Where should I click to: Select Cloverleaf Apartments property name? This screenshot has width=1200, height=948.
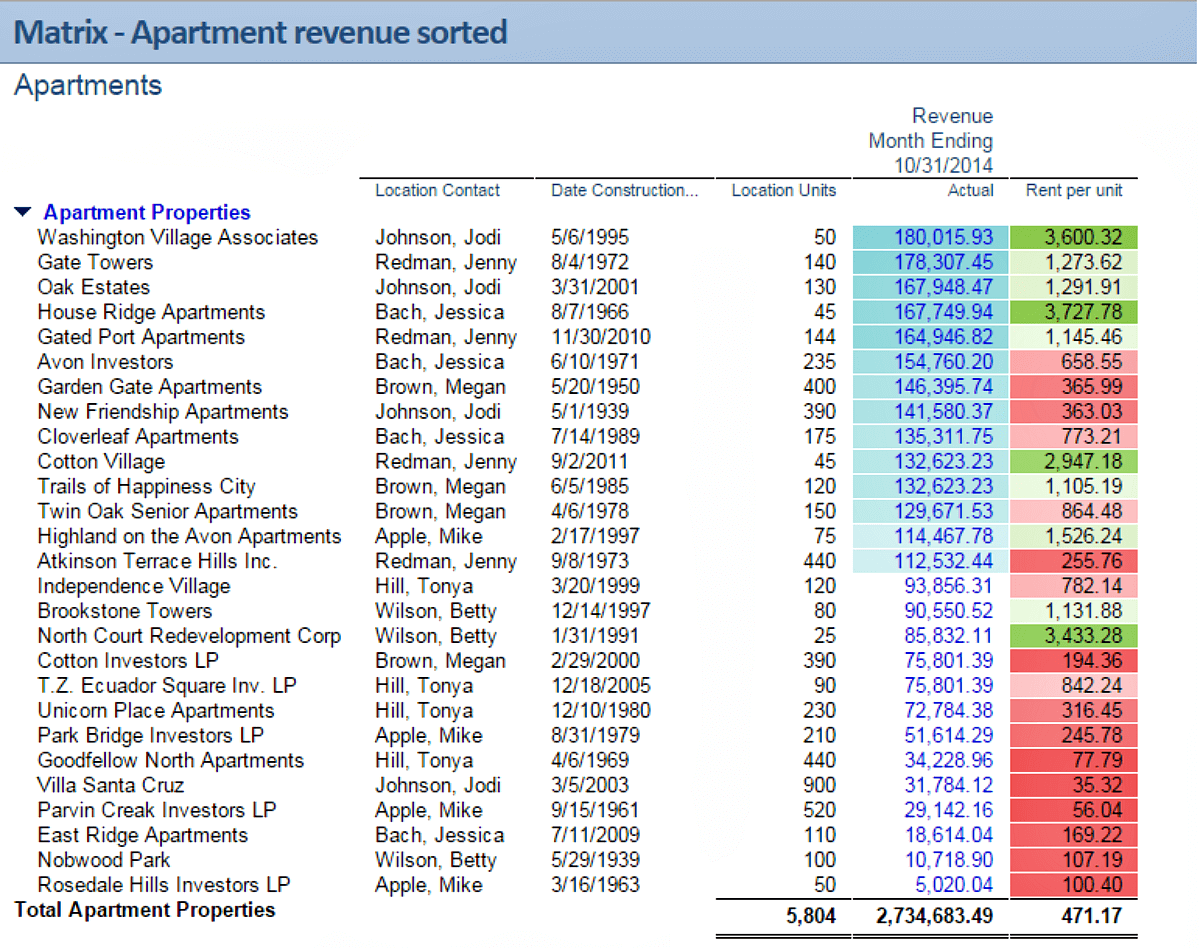(x=138, y=437)
